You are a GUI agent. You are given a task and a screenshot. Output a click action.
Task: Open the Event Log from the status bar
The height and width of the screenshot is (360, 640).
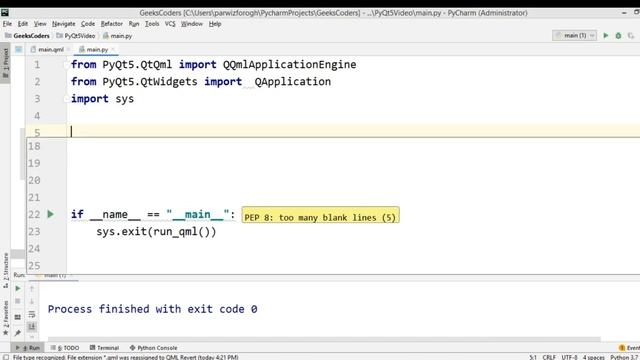click(x=629, y=348)
